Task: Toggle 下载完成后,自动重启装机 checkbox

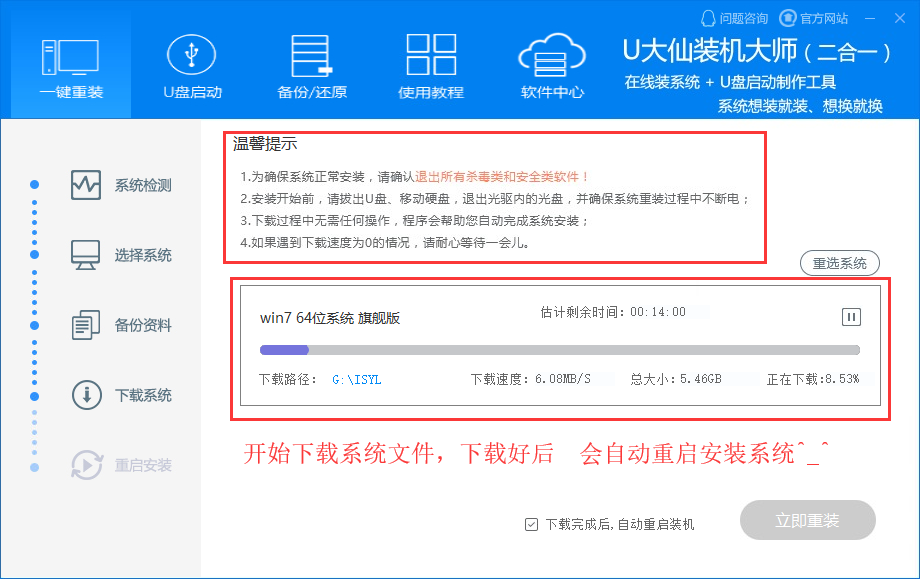Action: 531,524
